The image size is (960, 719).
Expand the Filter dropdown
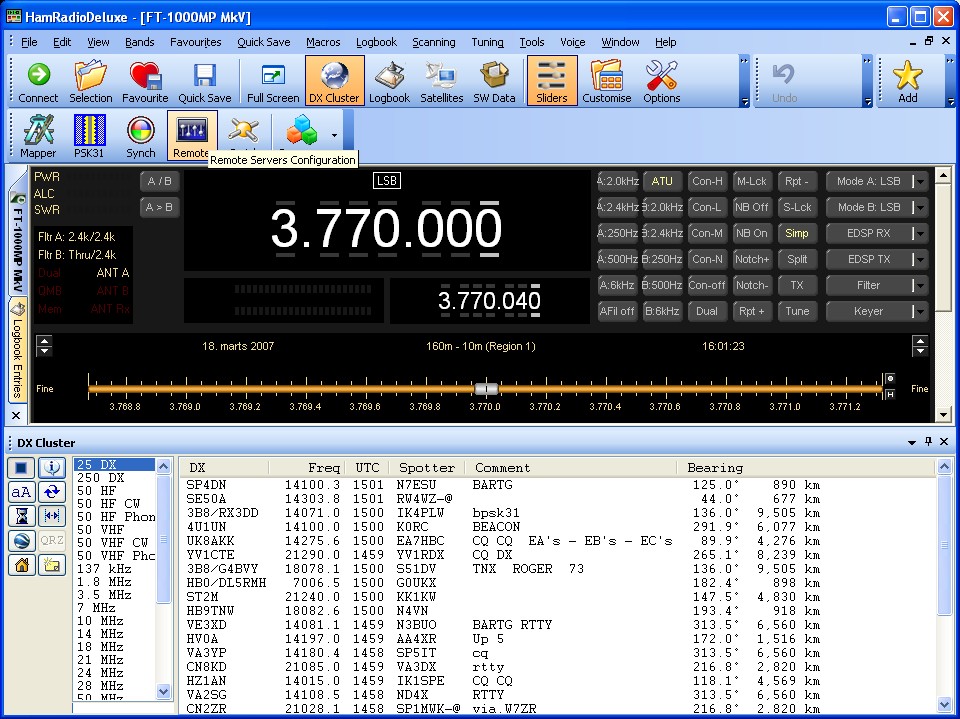pos(920,285)
